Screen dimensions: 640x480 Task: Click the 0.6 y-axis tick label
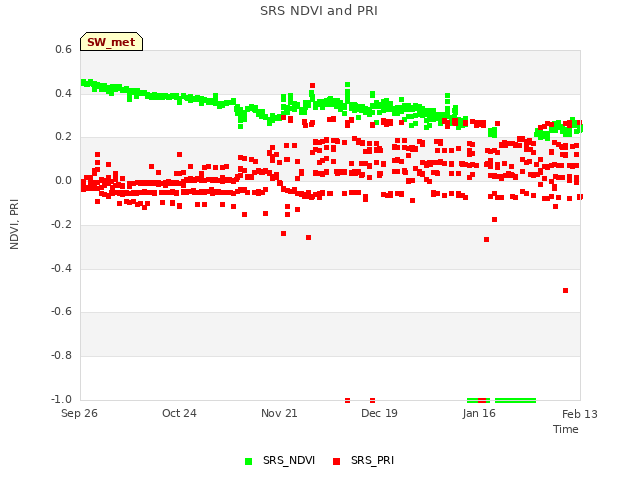pyautogui.click(x=63, y=49)
